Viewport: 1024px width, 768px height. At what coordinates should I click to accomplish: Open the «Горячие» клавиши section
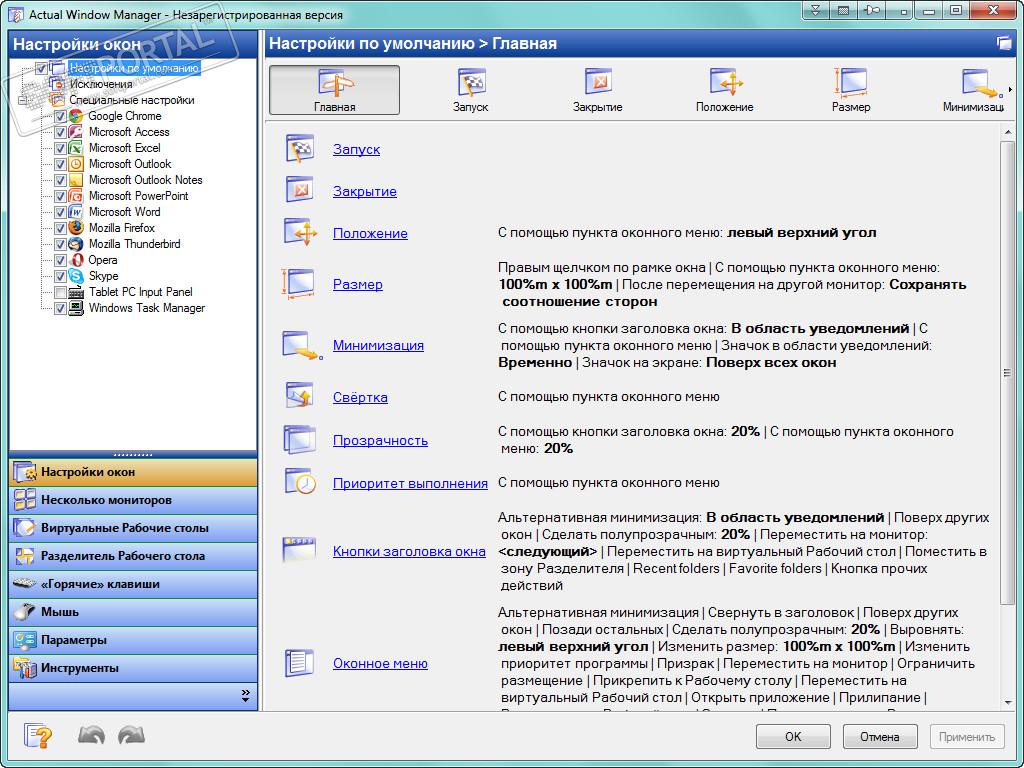click(133, 584)
